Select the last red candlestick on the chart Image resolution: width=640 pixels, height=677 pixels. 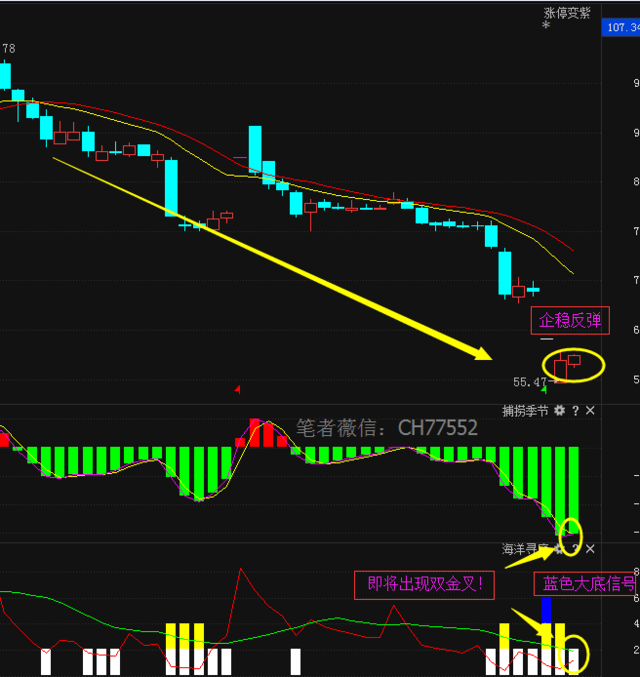tap(574, 361)
